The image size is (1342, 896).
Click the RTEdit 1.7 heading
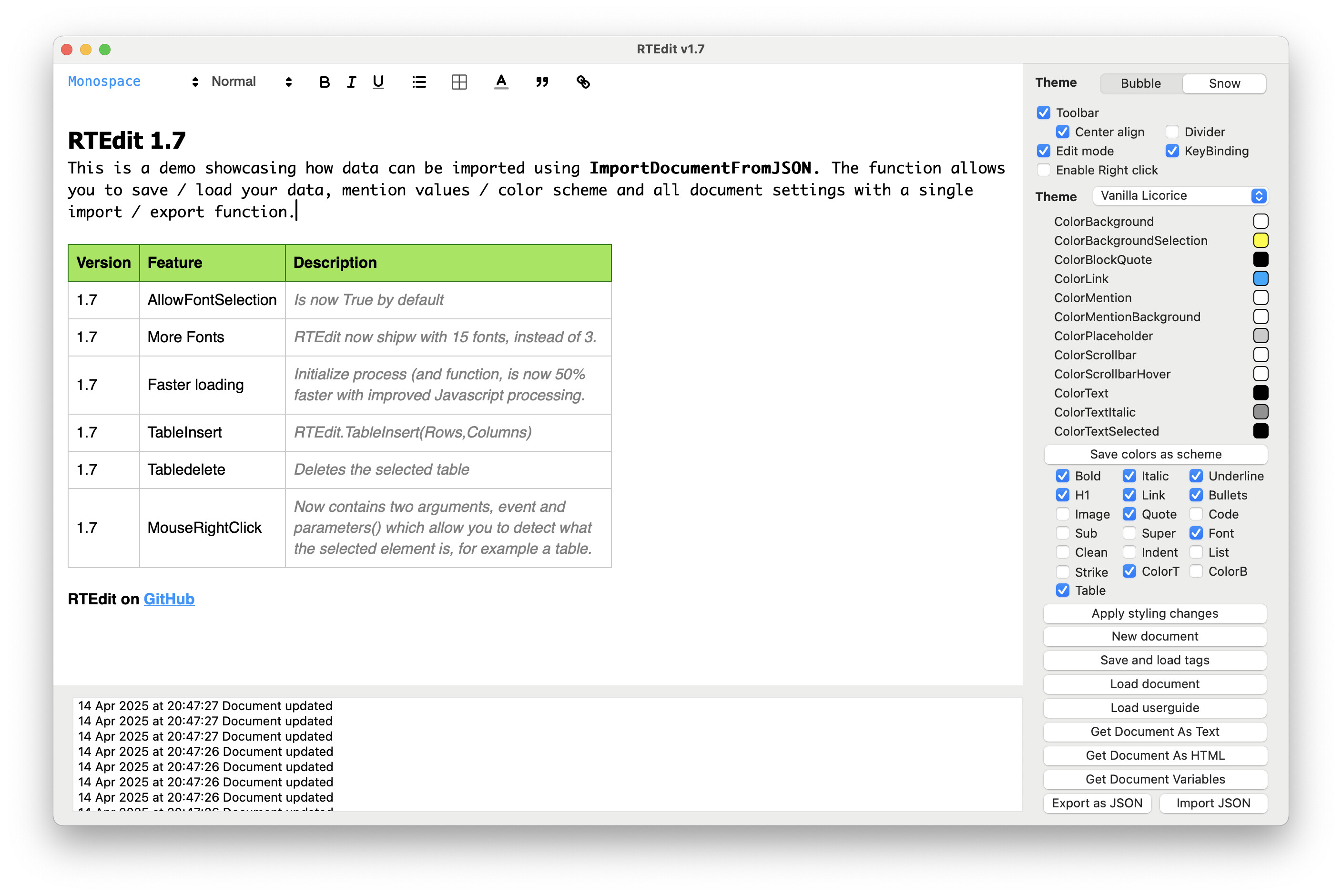[x=127, y=141]
